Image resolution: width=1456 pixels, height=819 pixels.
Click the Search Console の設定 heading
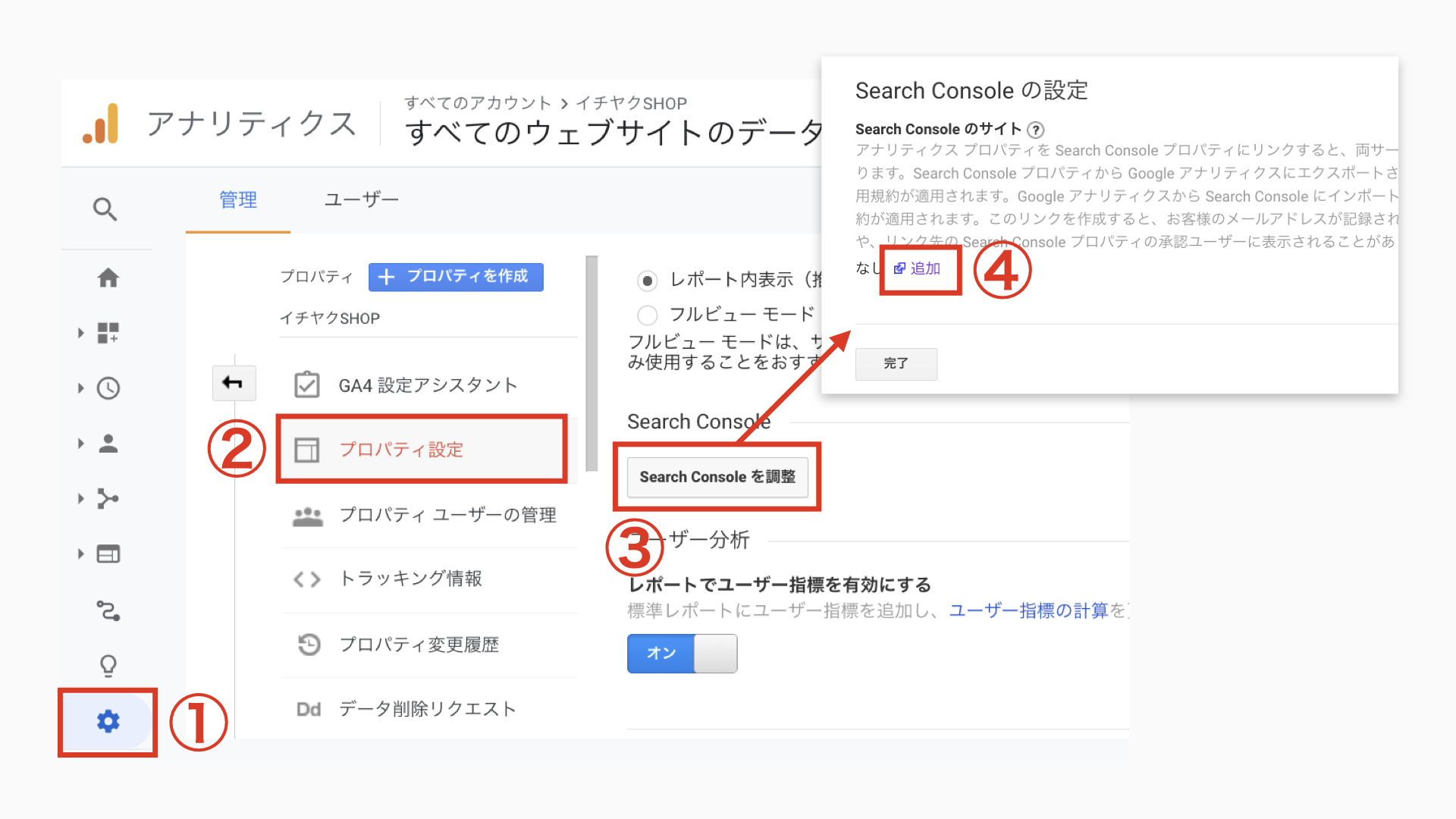971,91
